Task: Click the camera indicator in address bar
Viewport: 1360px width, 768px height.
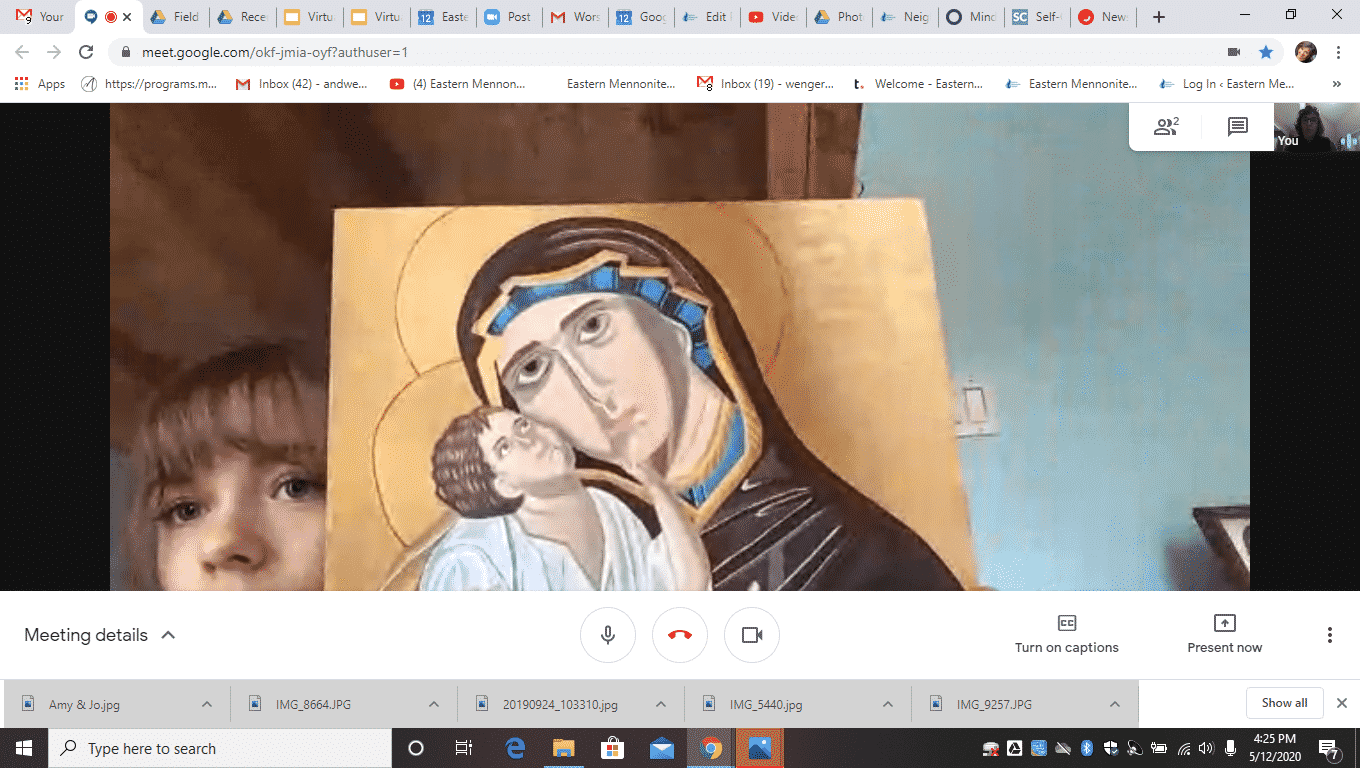Action: point(1233,52)
